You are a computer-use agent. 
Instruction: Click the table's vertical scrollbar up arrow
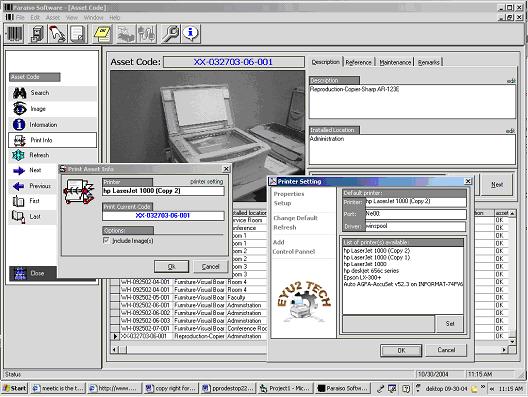[x=512, y=213]
